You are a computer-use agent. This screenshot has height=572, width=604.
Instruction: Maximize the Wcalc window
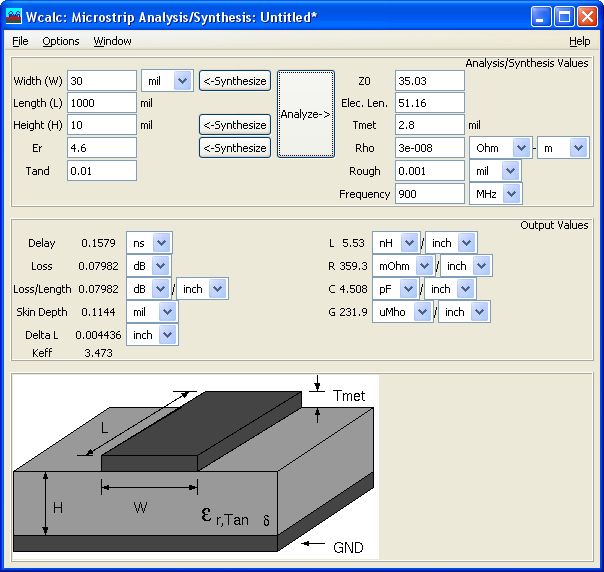click(x=564, y=16)
